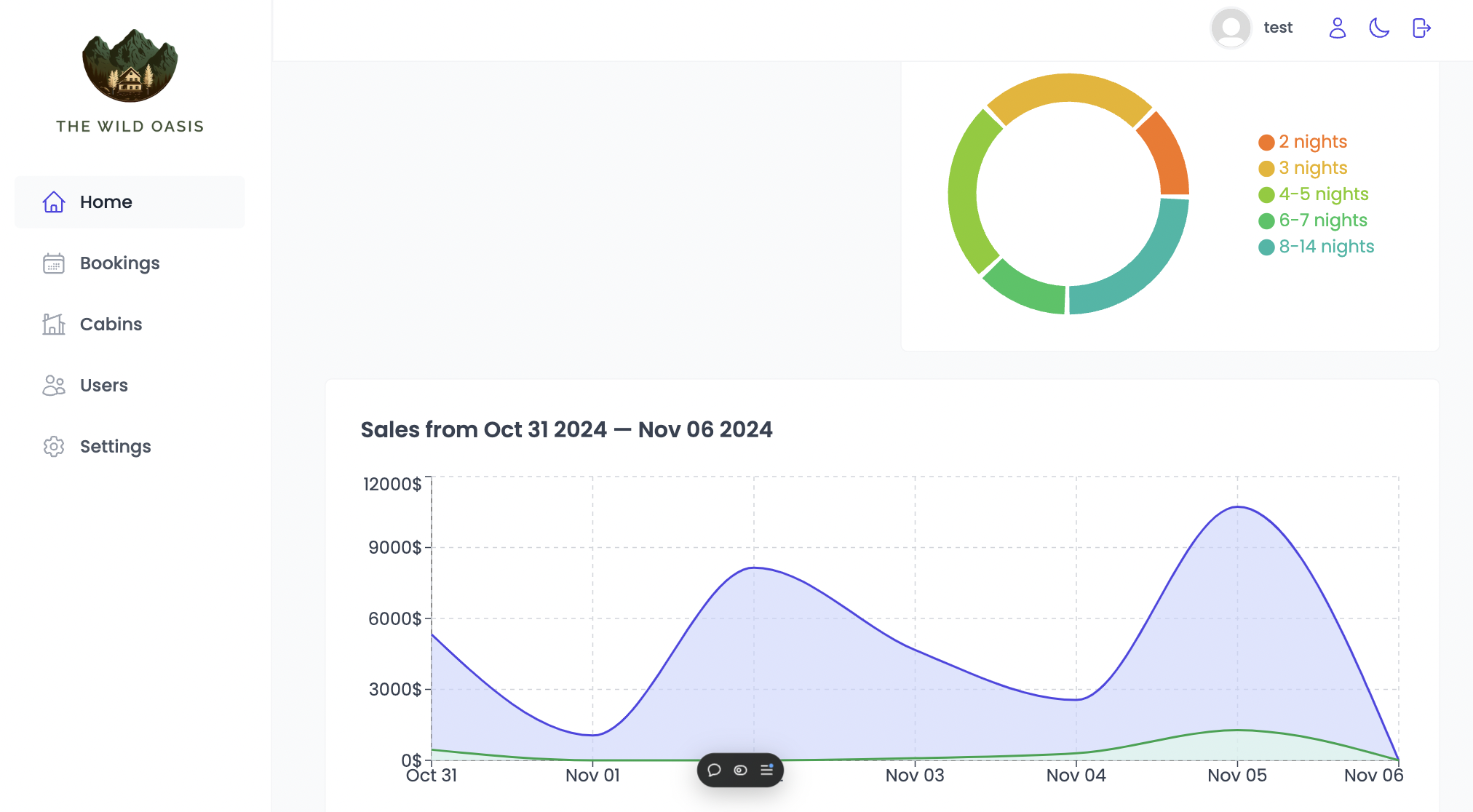Toggle dark mode with the moon icon
This screenshot has height=812, width=1473.
(x=1379, y=28)
